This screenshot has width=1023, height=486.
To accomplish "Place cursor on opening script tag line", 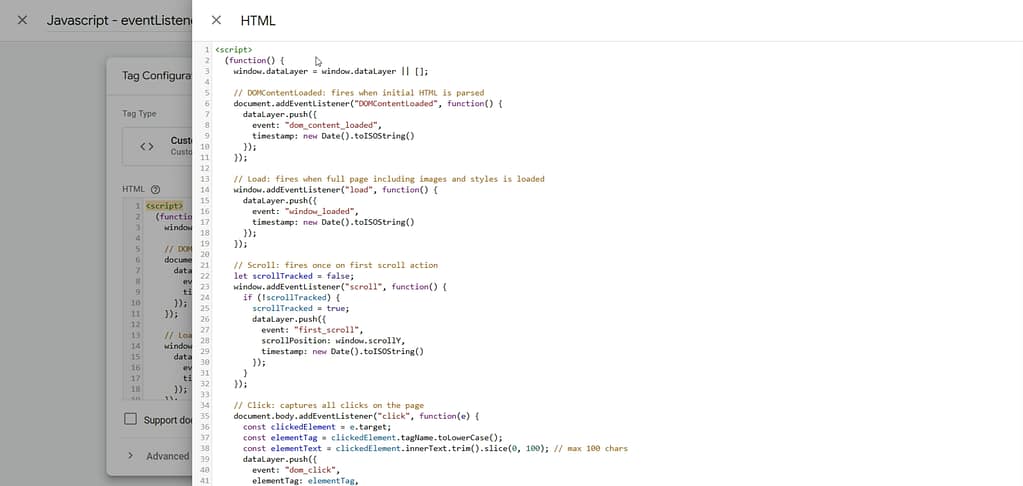I will [x=234, y=49].
